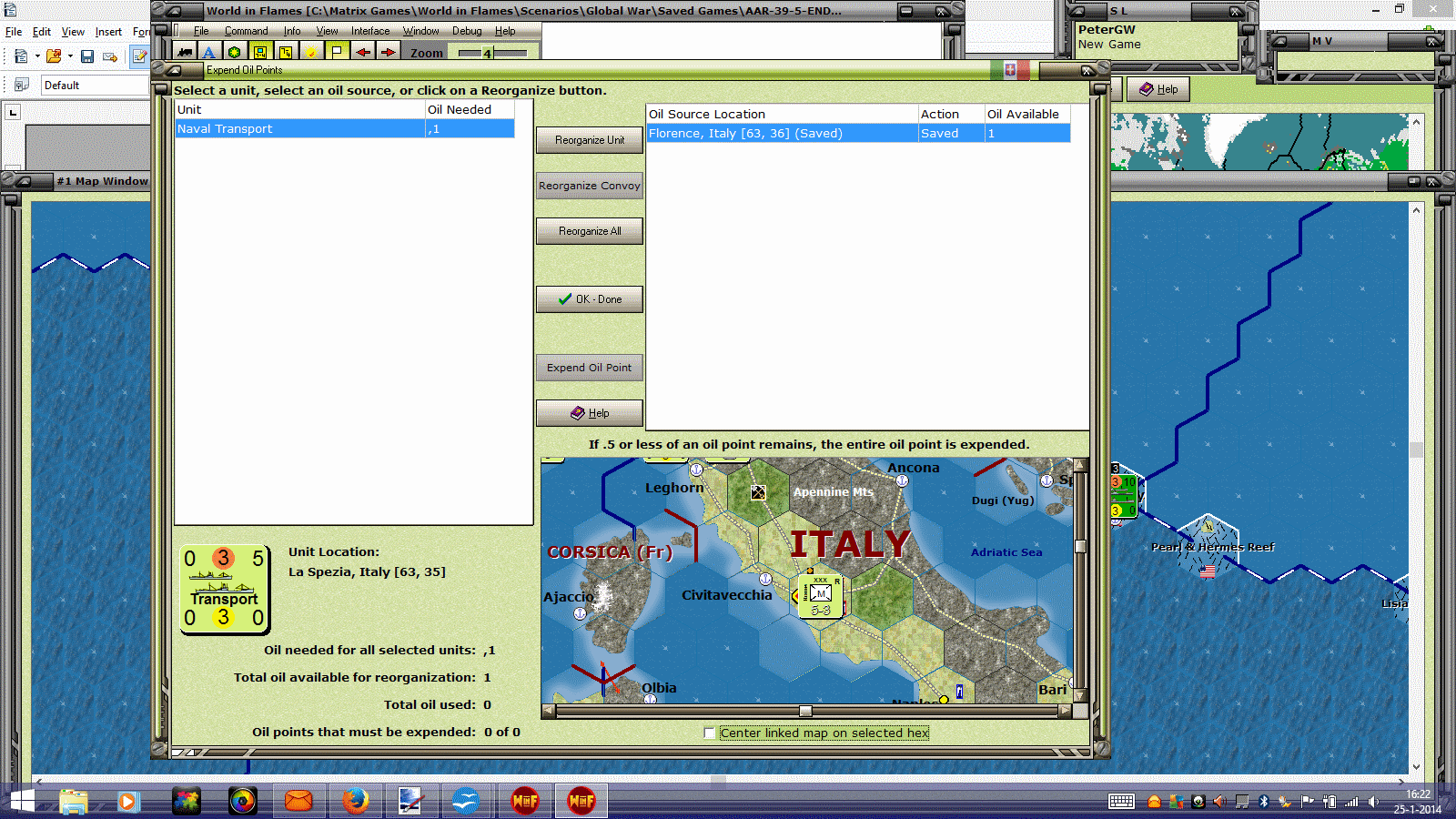Click the green hexagon toolbar icon
The image size is (1456, 819).
click(x=235, y=52)
